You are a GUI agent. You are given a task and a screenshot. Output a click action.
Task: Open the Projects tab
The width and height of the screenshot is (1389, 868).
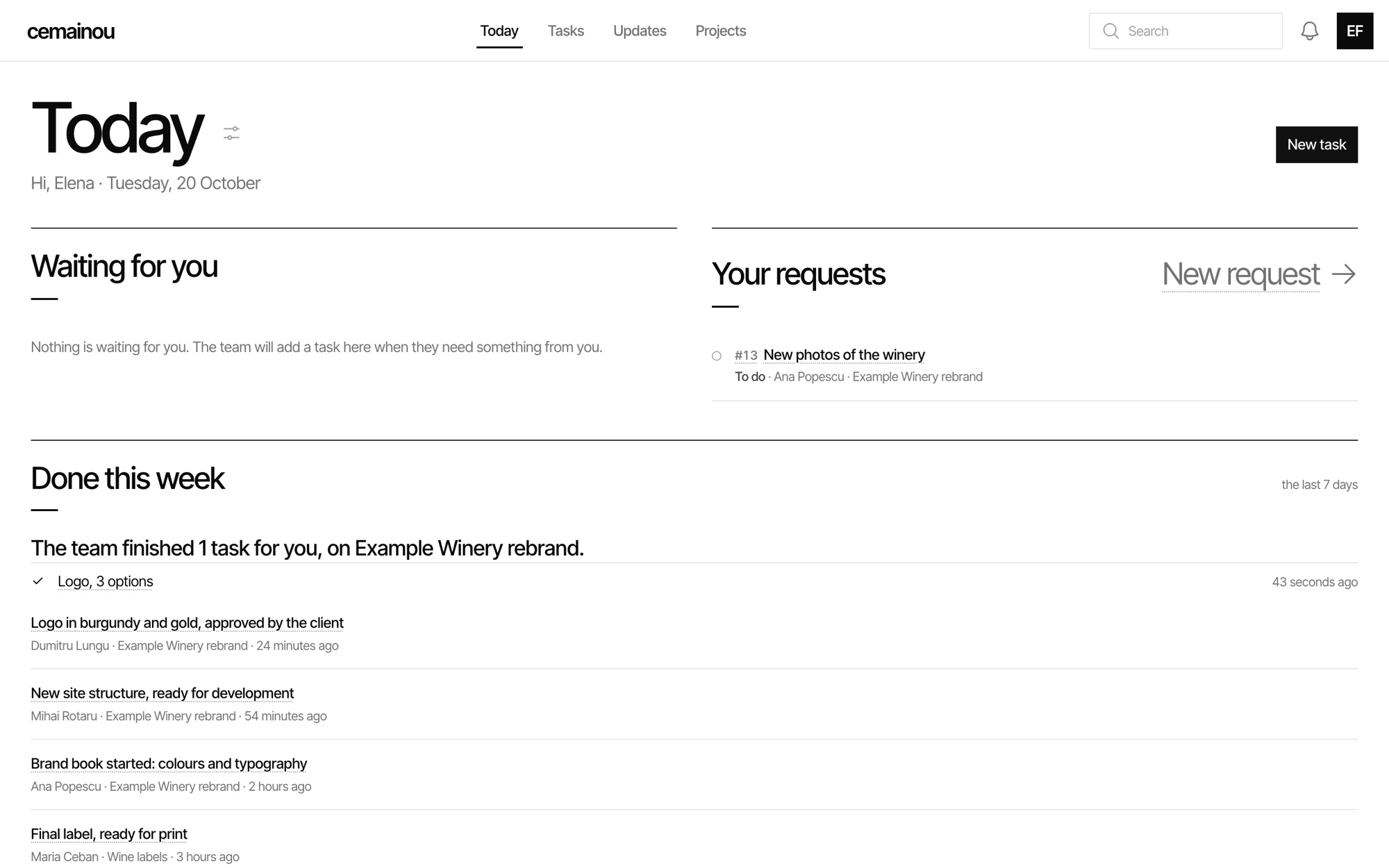(x=720, y=31)
